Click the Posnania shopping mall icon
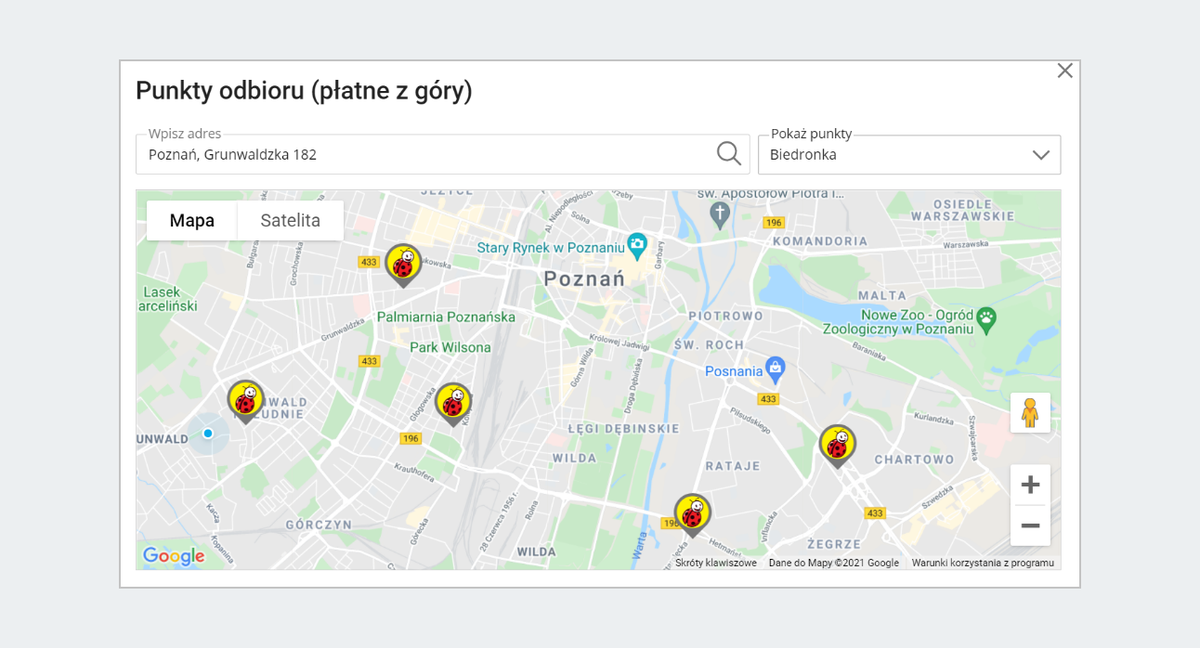Viewport: 1200px width, 648px height. pos(776,367)
